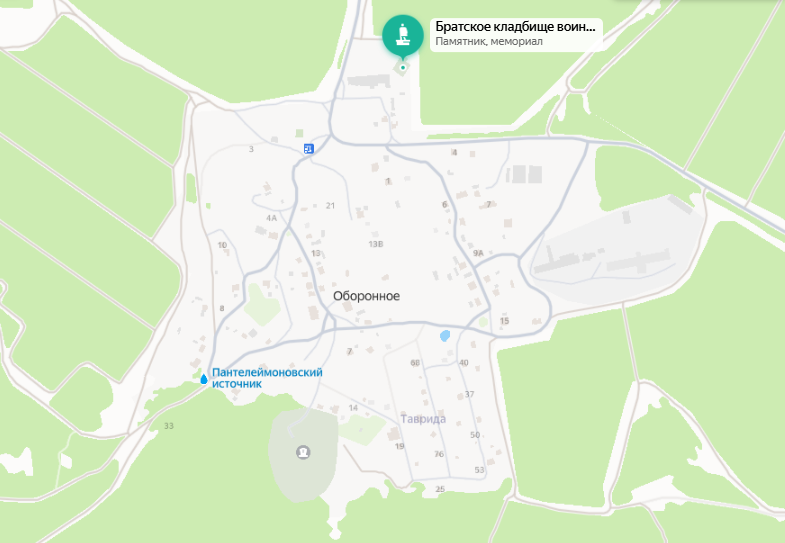Viewport: 785px width, 543px height.
Task: Select house number 33 near forest road
Action: coord(169,426)
